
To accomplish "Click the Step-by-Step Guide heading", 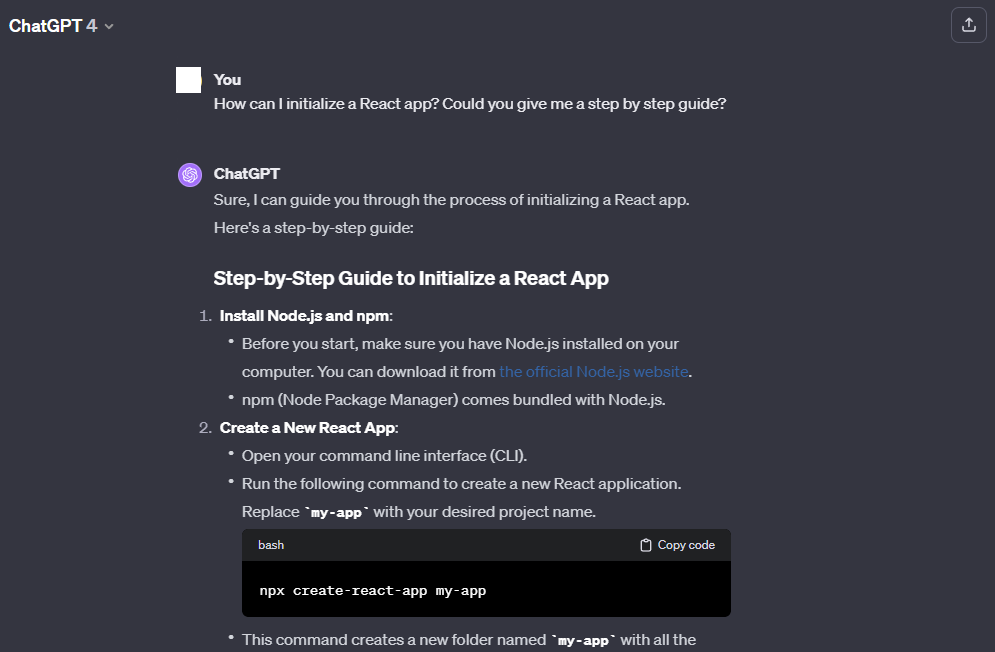I will tap(411, 278).
